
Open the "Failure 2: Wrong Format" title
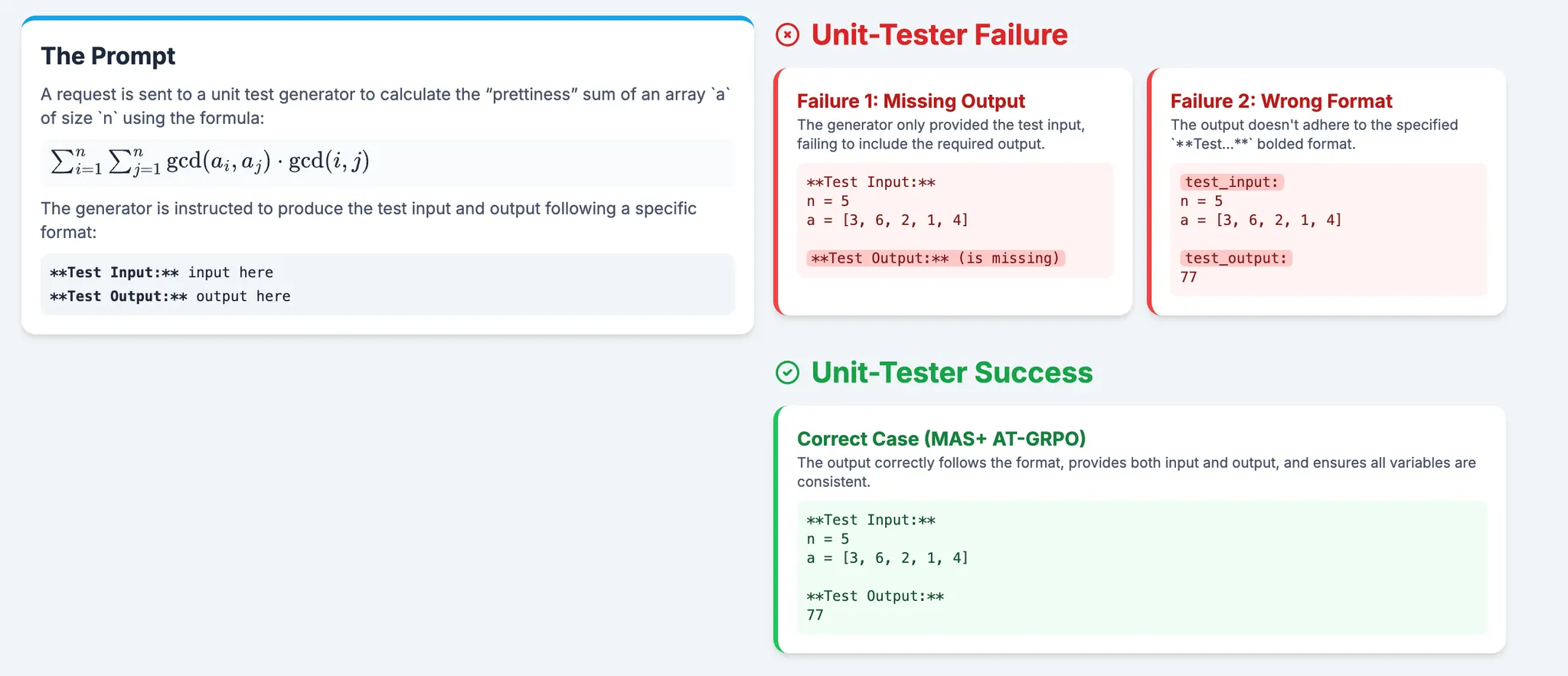[1281, 101]
